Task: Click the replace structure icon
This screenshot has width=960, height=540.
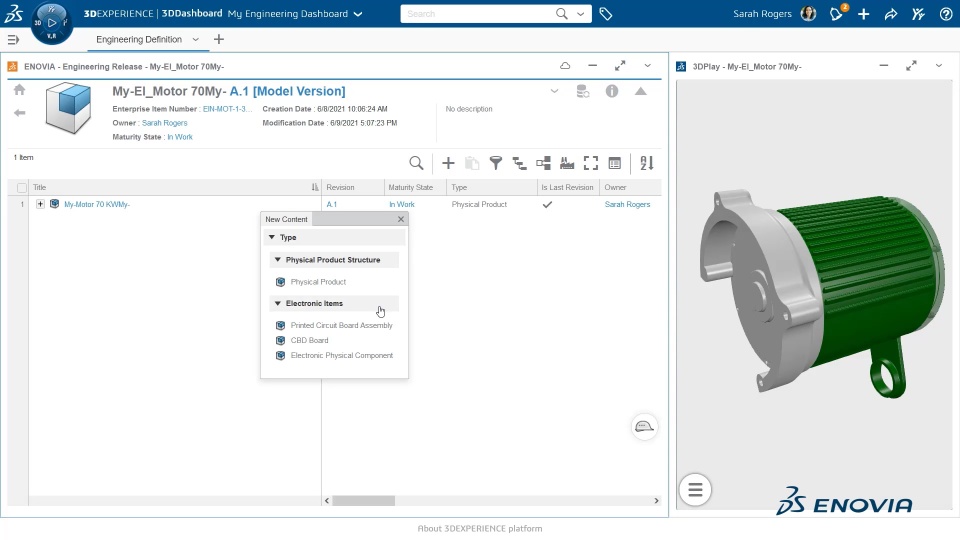Action: [543, 163]
